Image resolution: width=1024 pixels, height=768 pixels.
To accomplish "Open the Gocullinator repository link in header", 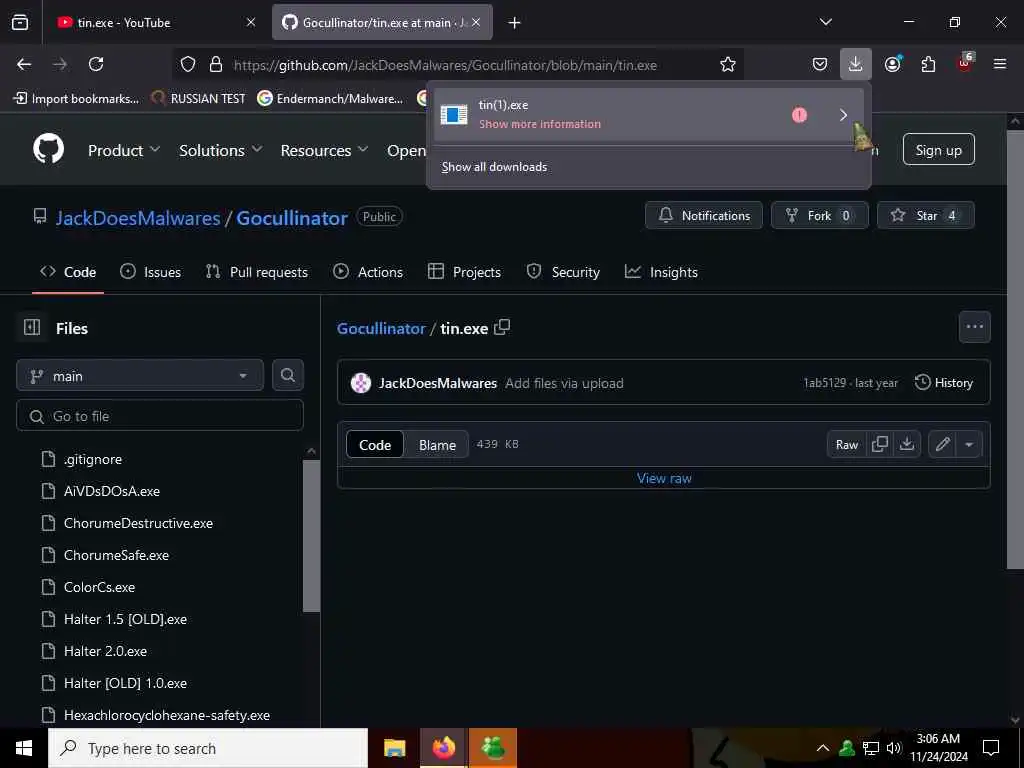I will (x=292, y=217).
